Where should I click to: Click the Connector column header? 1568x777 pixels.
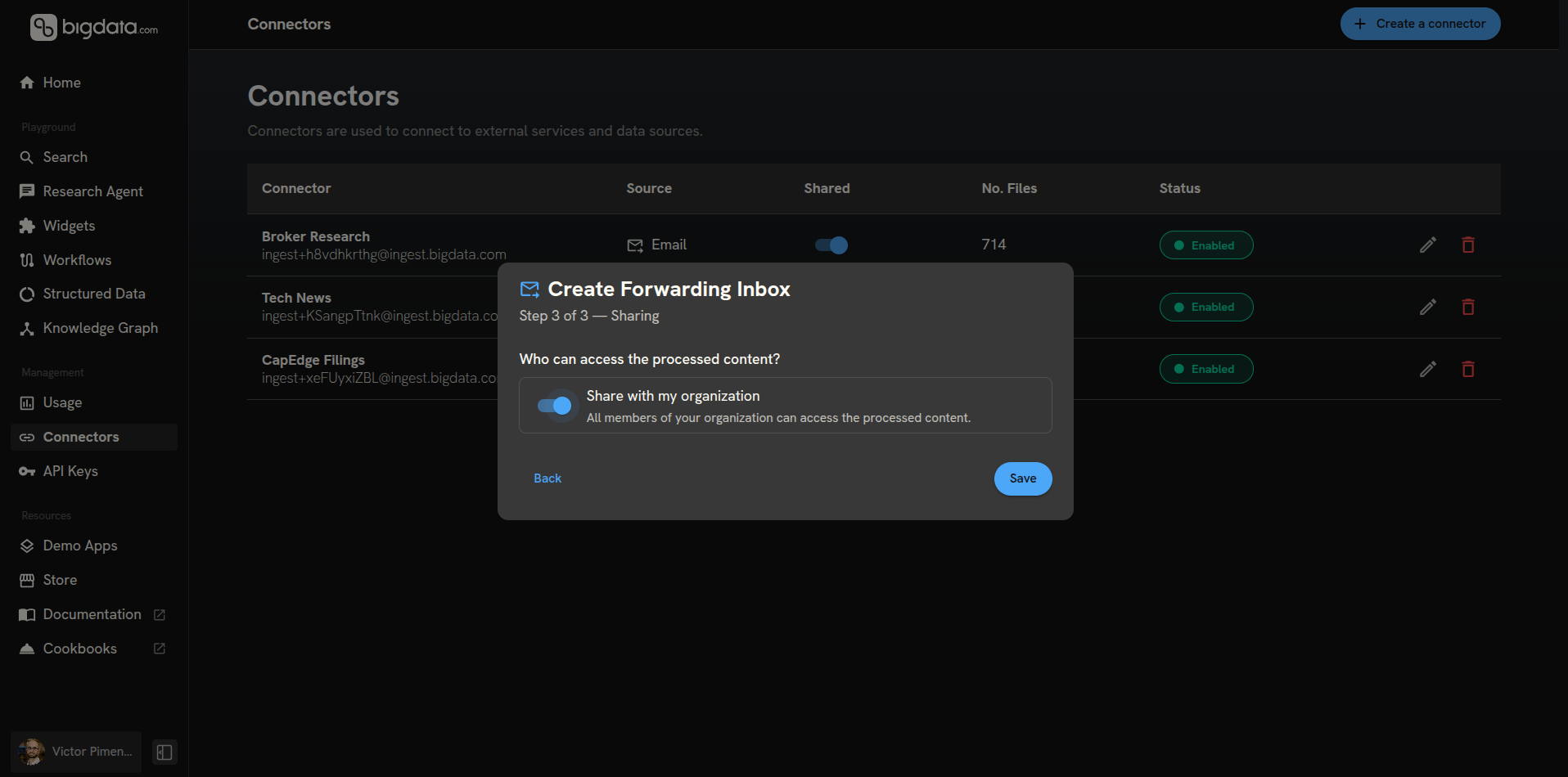point(296,188)
